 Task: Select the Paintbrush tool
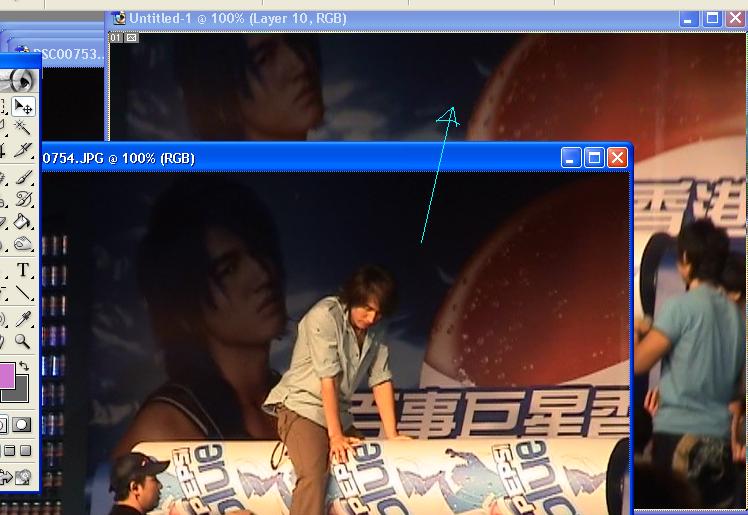click(23, 178)
